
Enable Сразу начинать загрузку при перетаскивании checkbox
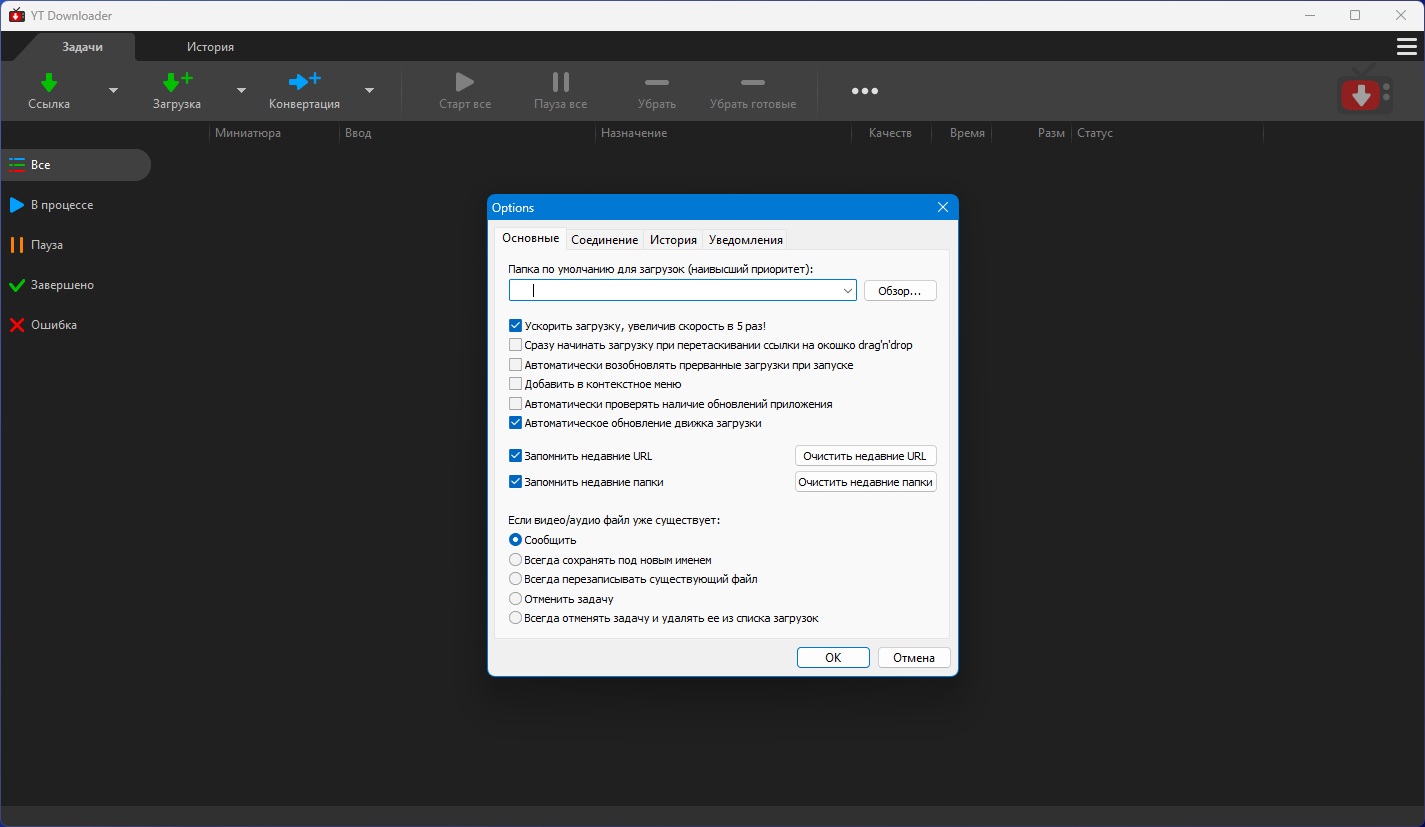coord(515,345)
